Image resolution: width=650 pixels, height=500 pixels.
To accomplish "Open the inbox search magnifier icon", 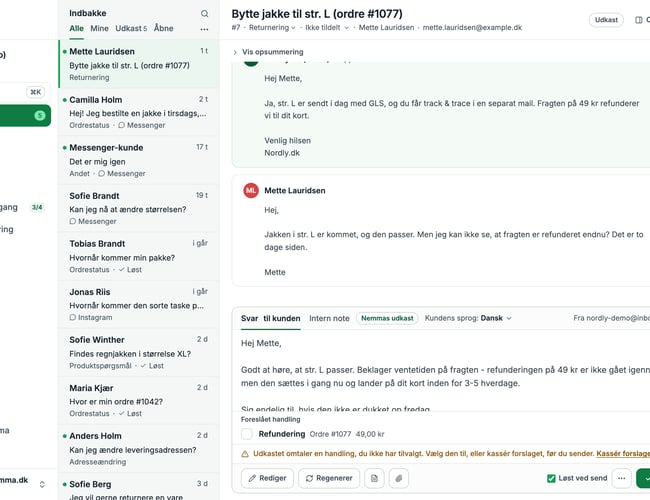I will click(204, 14).
